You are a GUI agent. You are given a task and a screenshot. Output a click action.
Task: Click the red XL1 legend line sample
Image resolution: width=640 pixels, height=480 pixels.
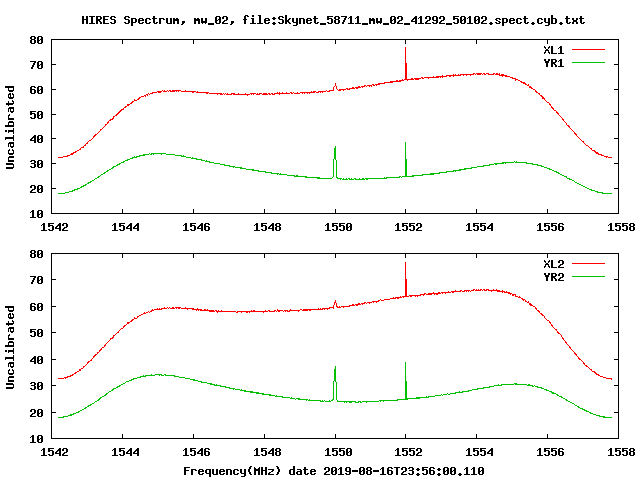588,50
